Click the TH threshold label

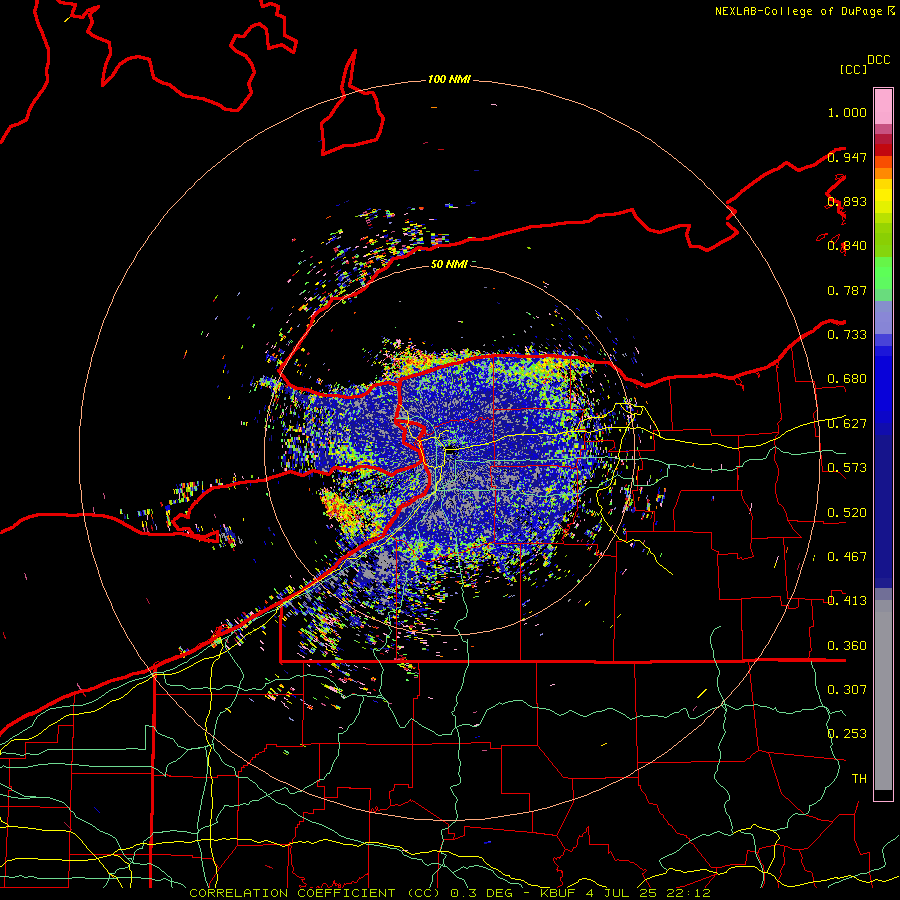(x=859, y=778)
